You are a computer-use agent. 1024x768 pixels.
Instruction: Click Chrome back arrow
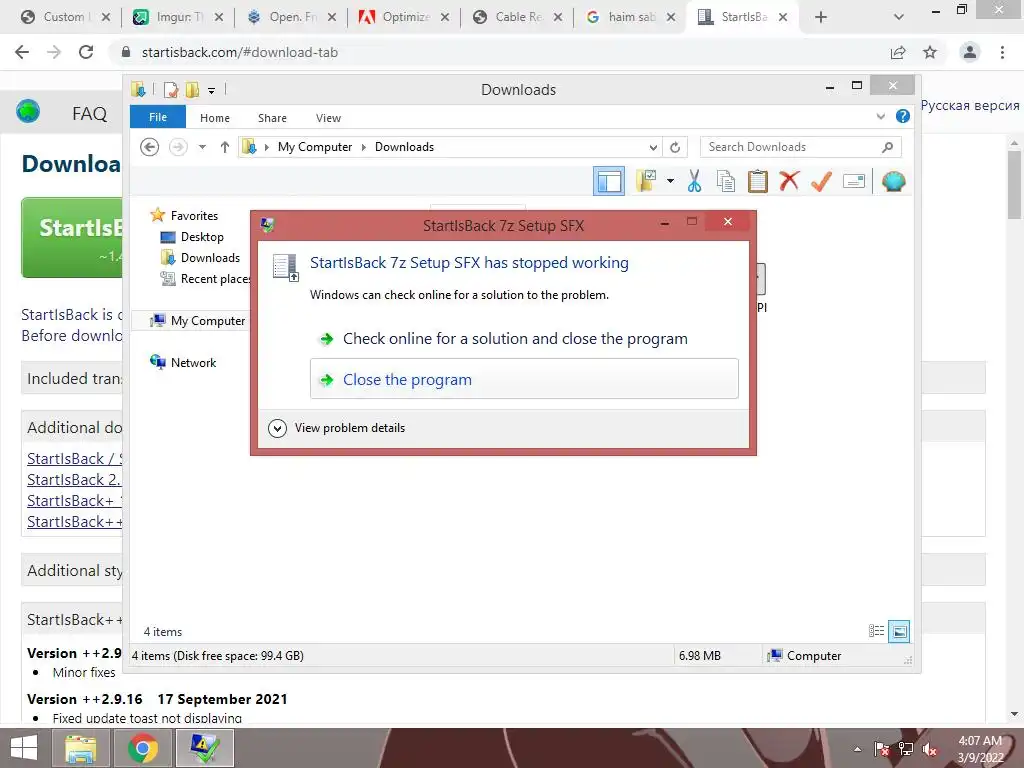[22, 52]
